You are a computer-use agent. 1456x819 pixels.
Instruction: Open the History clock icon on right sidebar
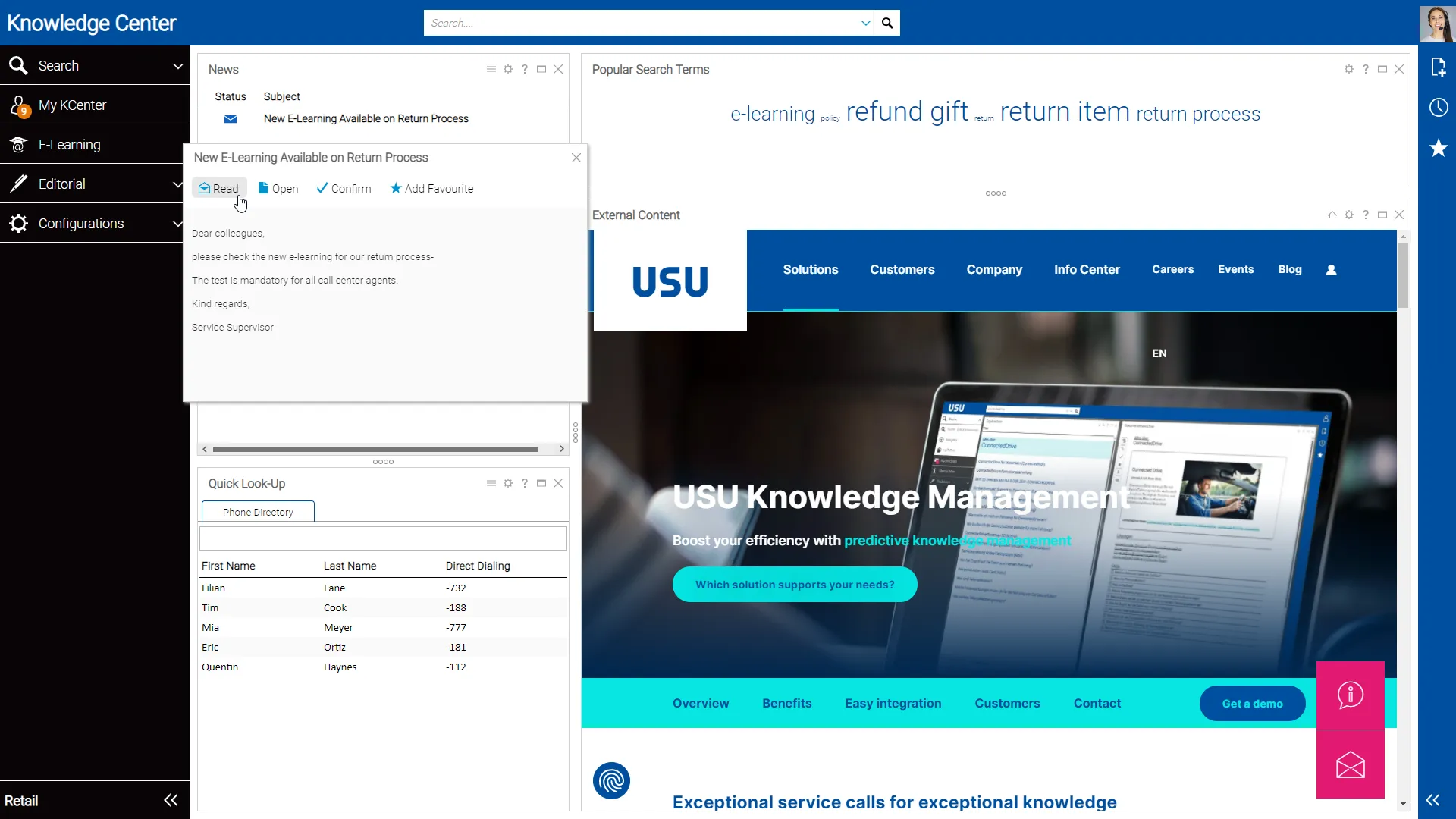[1439, 108]
